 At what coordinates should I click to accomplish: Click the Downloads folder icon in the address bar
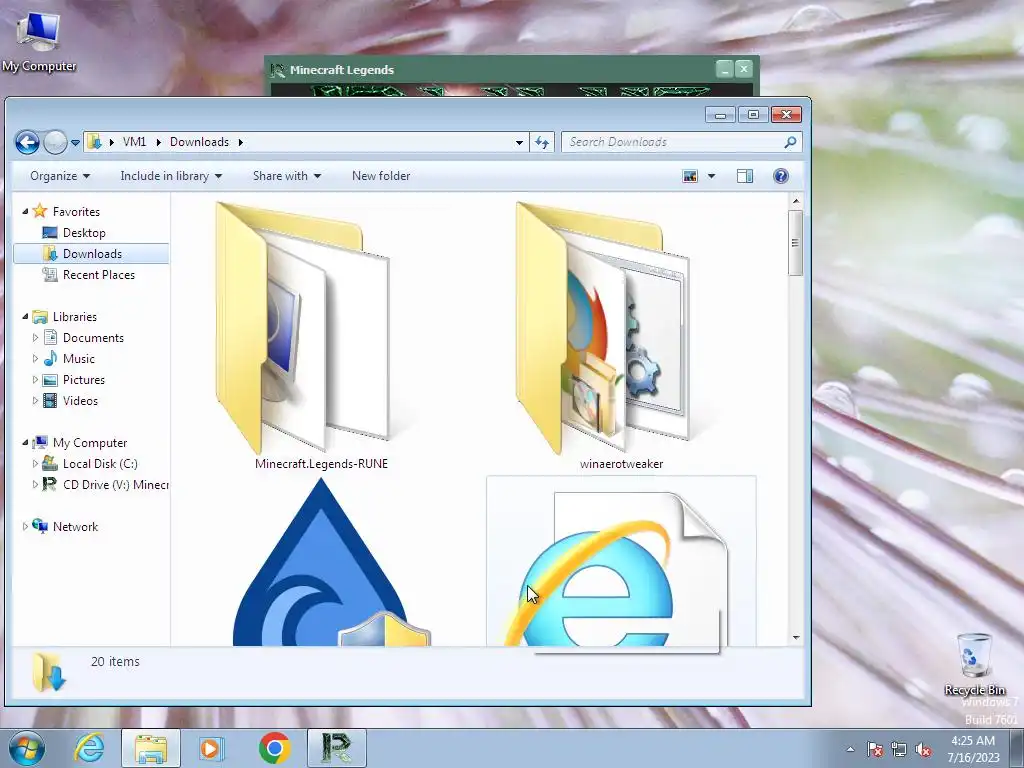tap(95, 142)
